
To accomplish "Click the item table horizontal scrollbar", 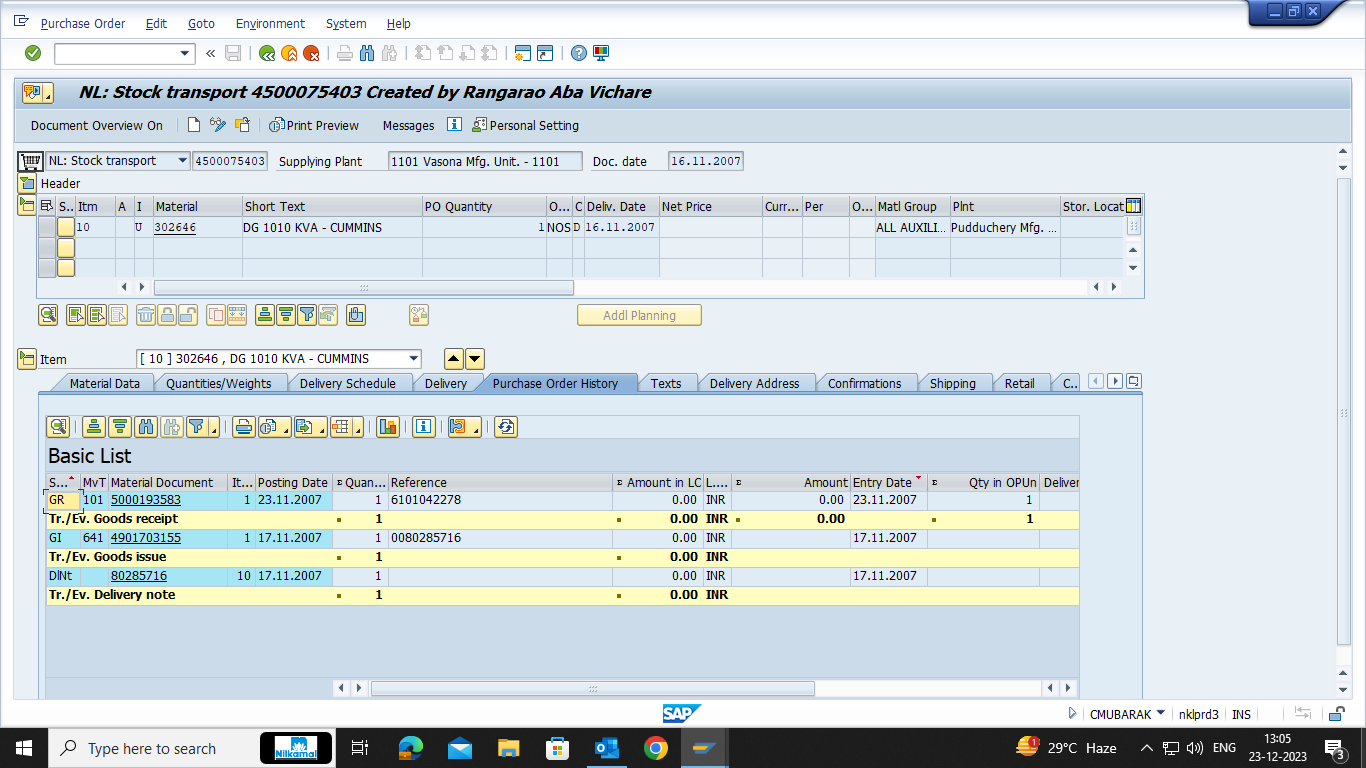I will point(365,287).
